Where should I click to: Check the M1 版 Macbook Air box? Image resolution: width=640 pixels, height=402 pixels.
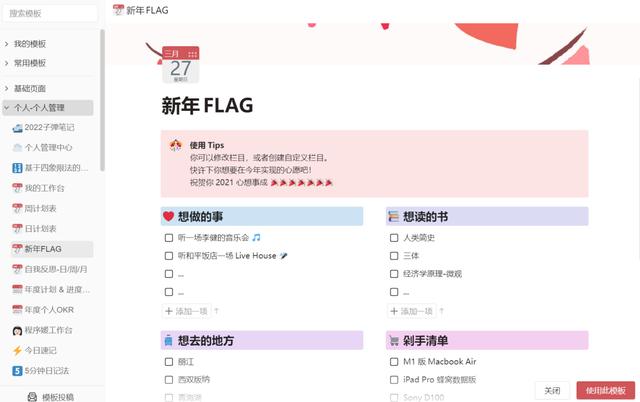394,362
